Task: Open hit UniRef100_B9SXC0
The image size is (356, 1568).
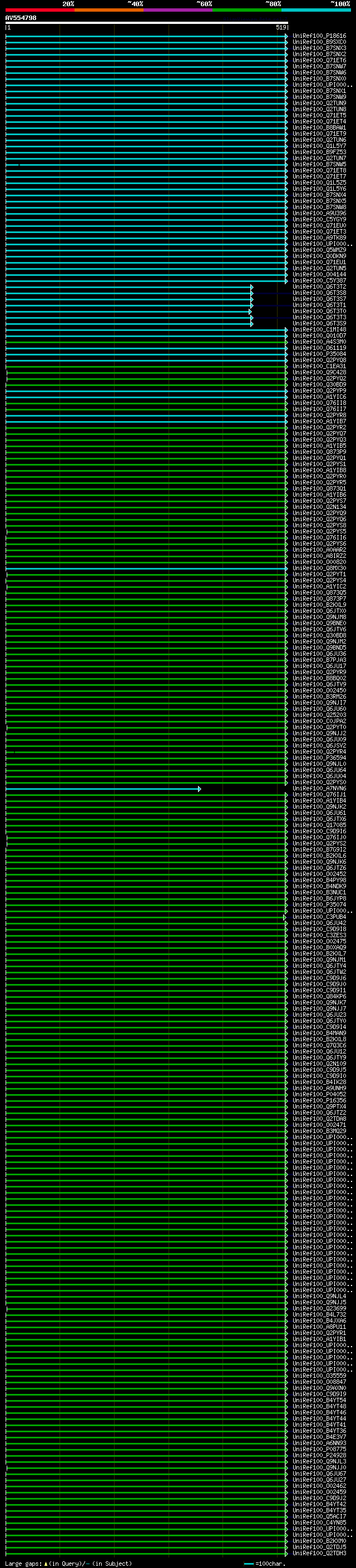Action: point(319,42)
